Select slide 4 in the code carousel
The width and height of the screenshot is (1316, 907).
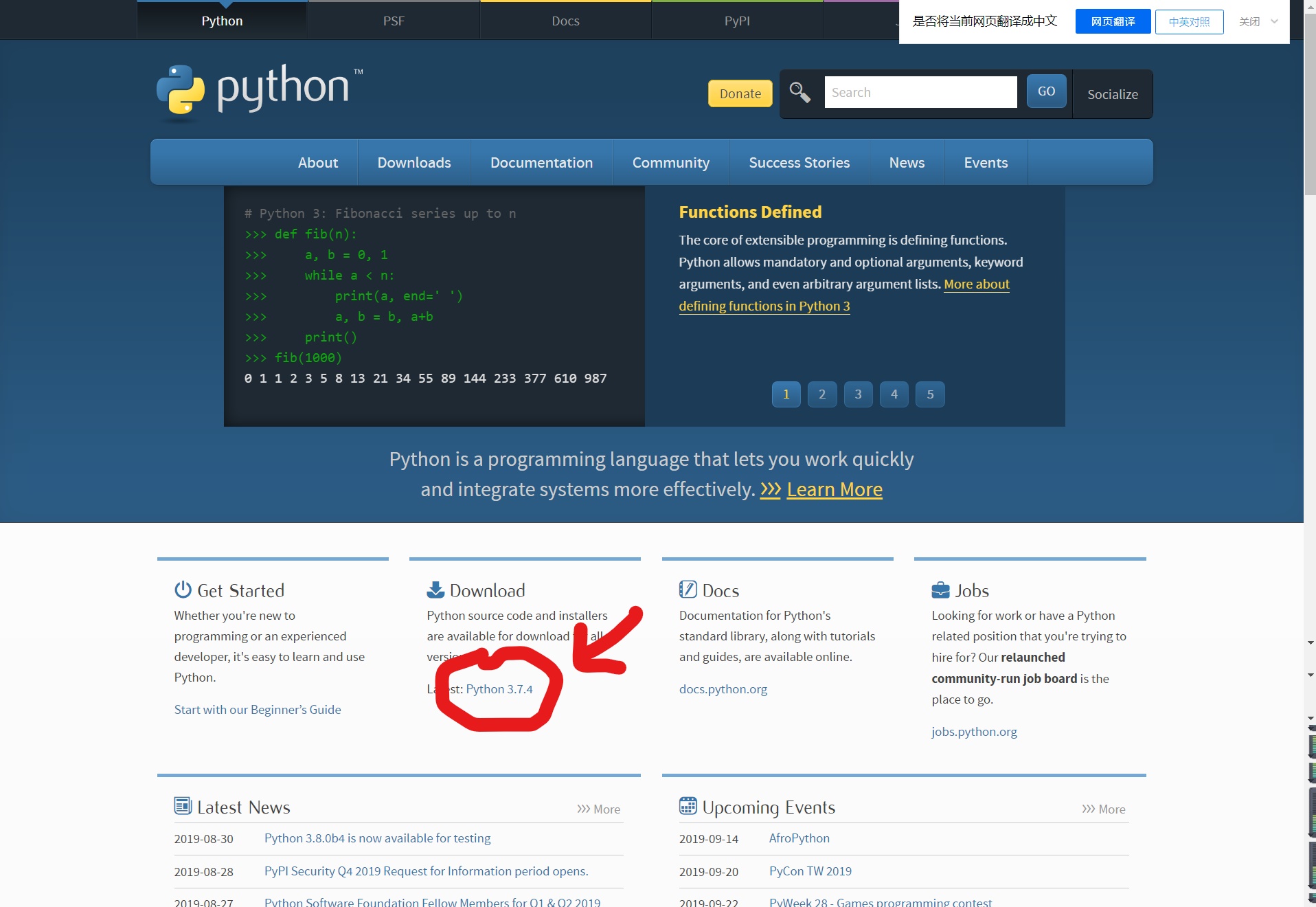(894, 394)
